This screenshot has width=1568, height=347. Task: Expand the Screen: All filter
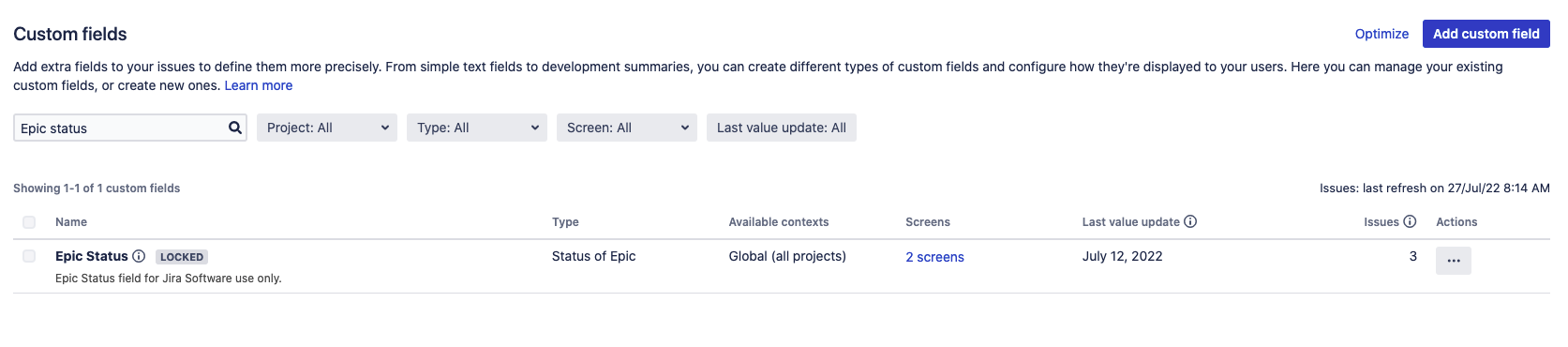[x=627, y=128]
